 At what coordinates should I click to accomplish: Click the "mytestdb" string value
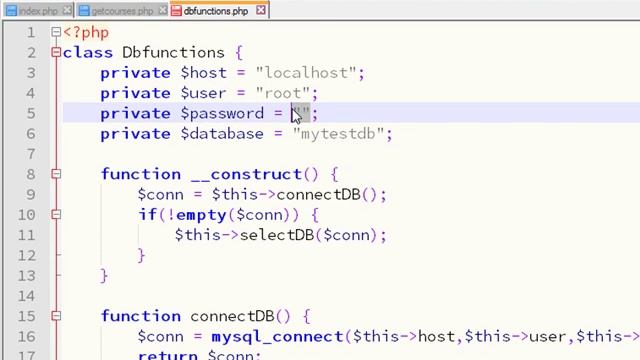point(338,134)
